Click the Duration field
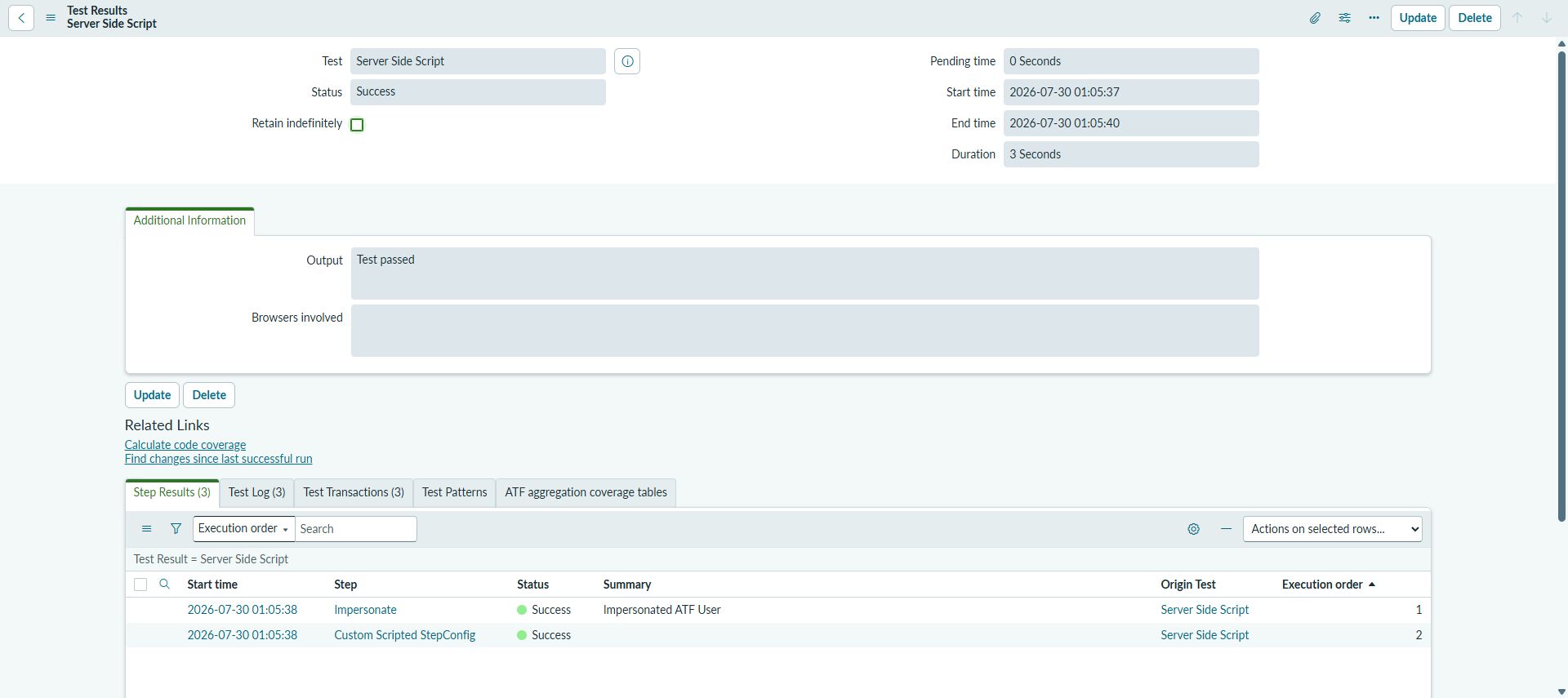Screen dimensions: 1568x698 click(1131, 154)
